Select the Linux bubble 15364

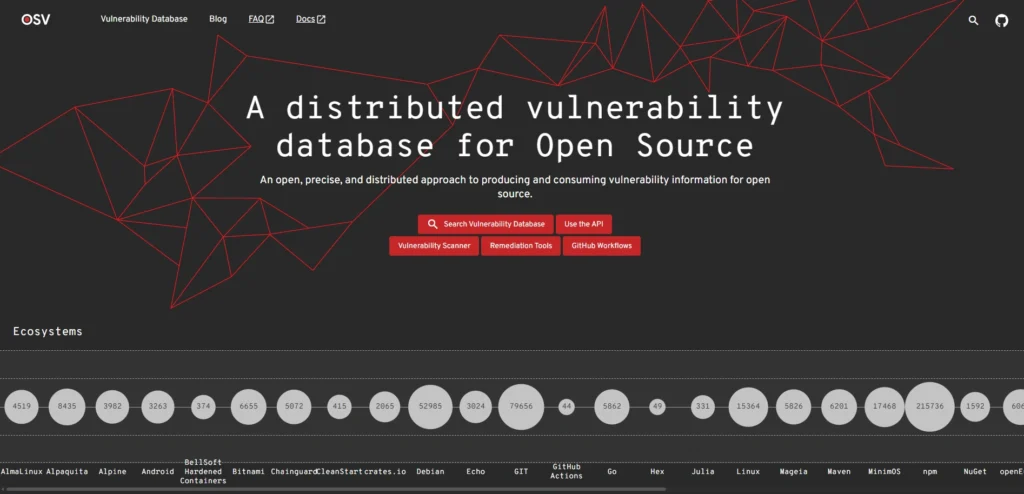748,406
